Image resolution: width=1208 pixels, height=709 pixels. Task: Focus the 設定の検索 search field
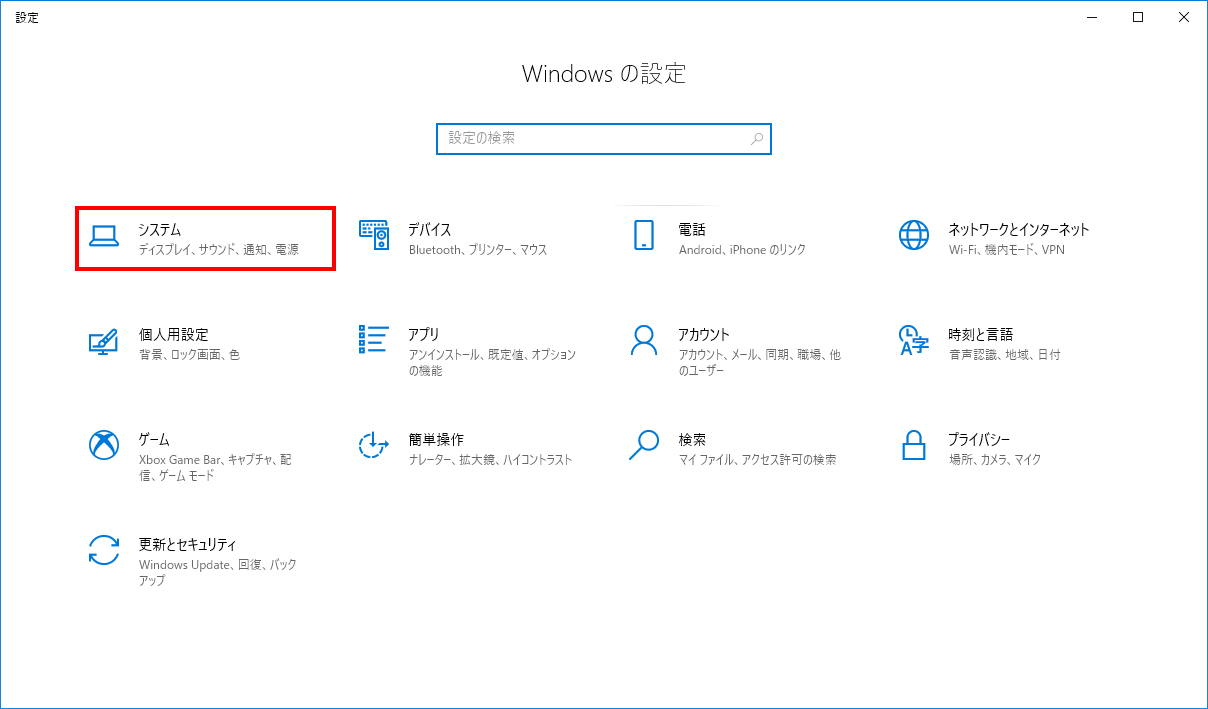(x=604, y=138)
